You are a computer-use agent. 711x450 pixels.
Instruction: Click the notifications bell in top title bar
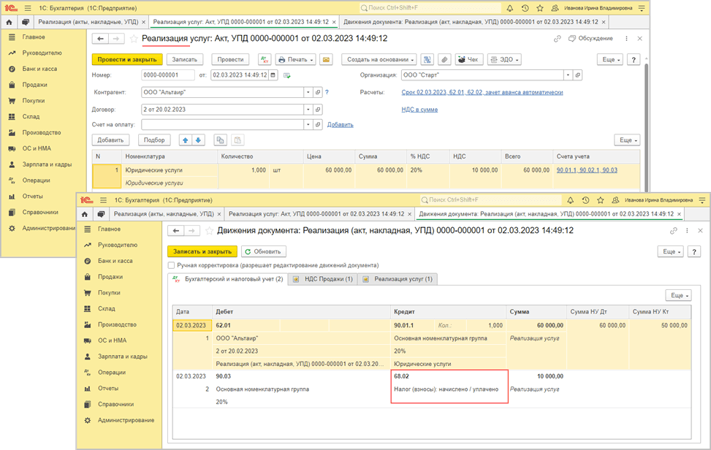click(x=510, y=8)
